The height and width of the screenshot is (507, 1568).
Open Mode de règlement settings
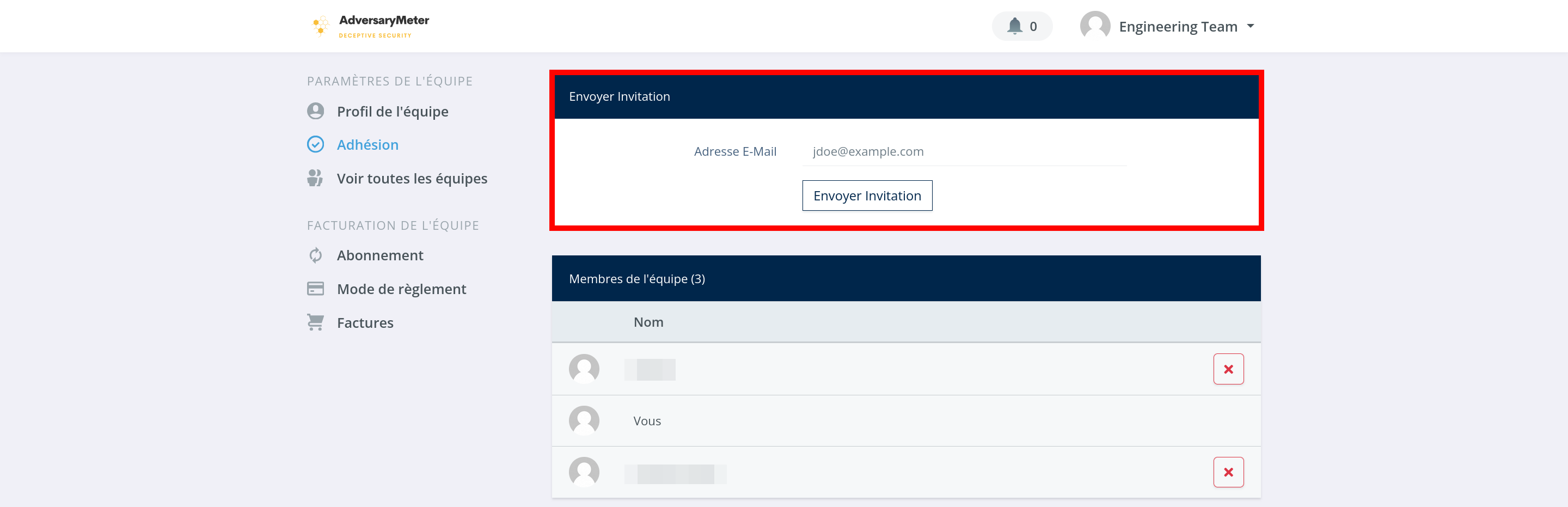401,289
